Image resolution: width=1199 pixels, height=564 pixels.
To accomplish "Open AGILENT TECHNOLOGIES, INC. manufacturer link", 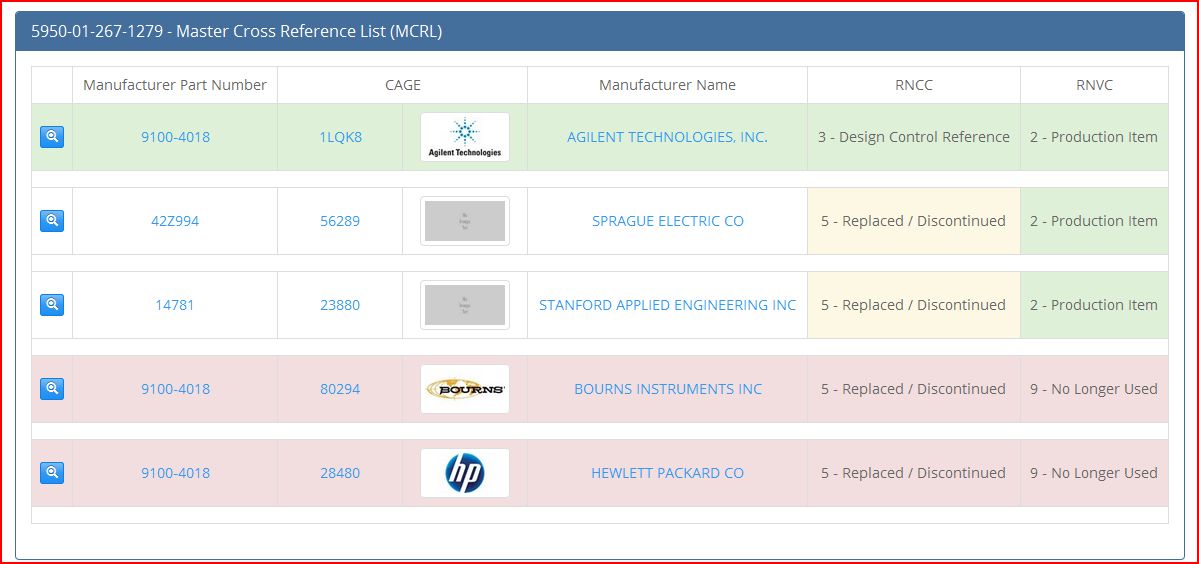I will tap(668, 138).
